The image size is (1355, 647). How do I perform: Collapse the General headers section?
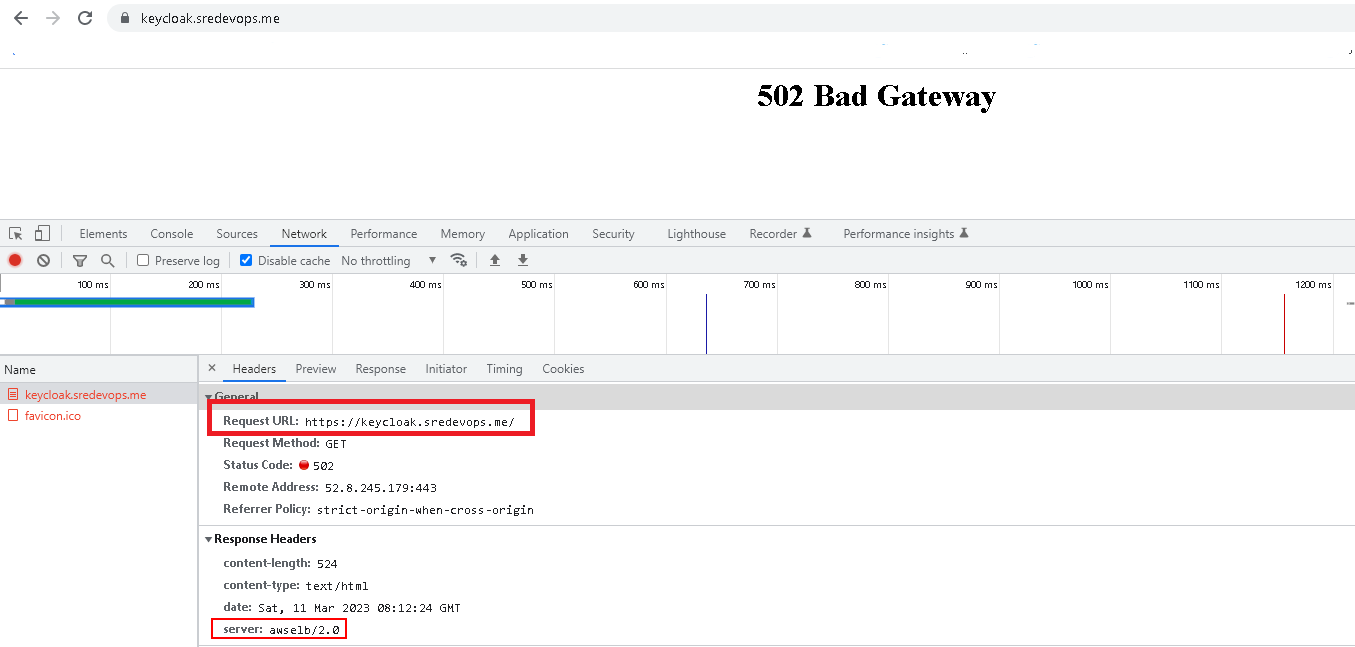209,397
